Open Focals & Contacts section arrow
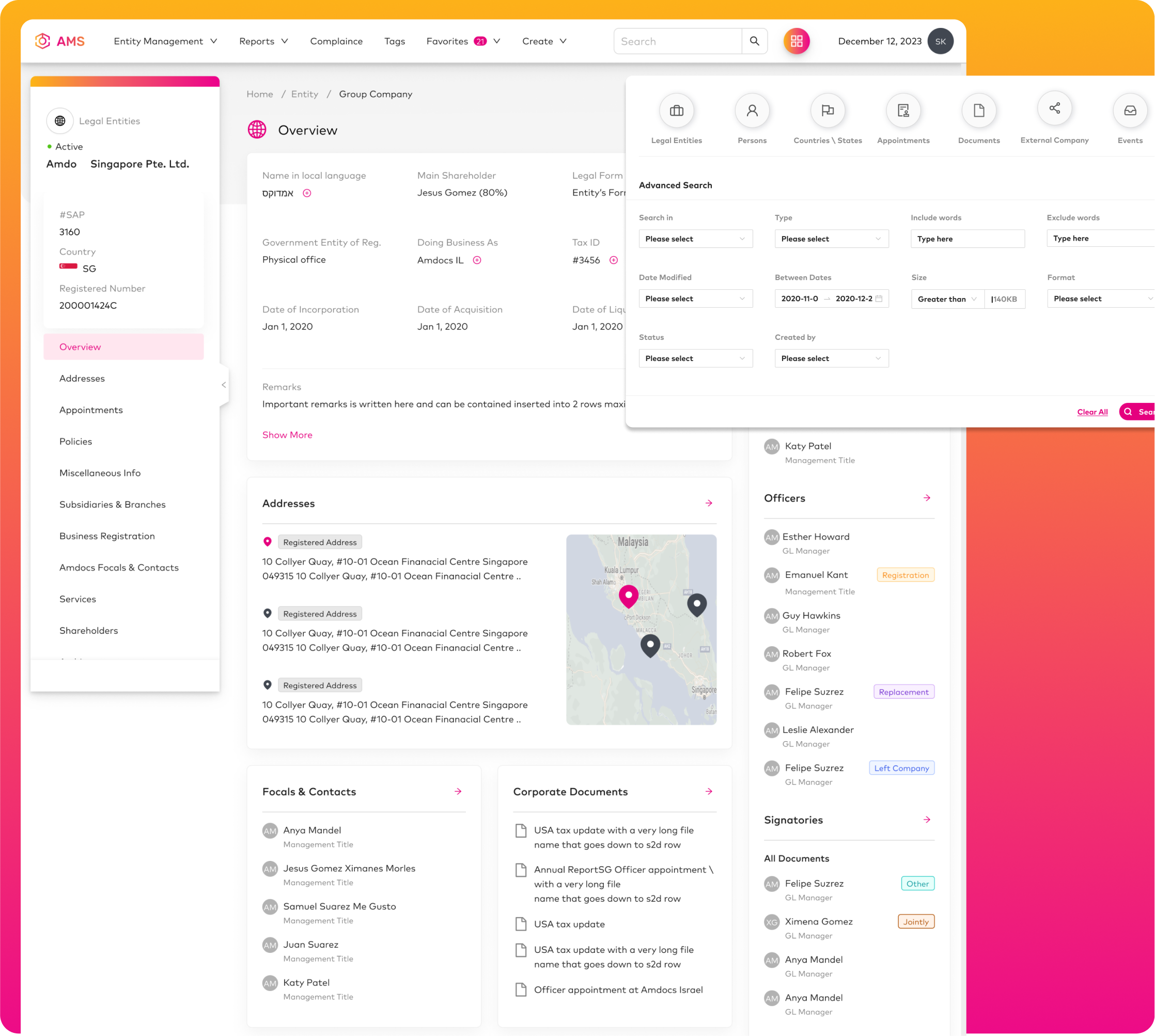Screen dimensions: 1155x1036 click(458, 791)
